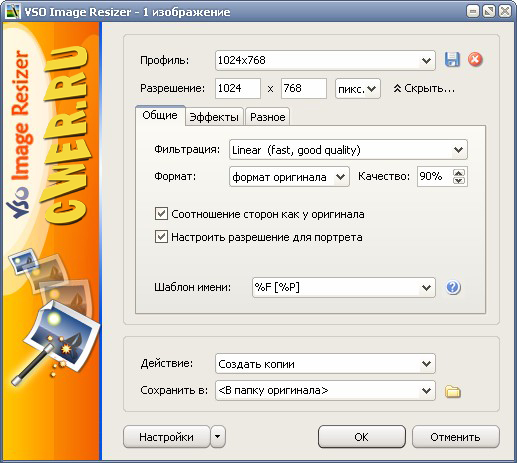Screen dimensions: 517x463
Task: Switch to the Общие tab
Action: pyautogui.click(x=160, y=115)
